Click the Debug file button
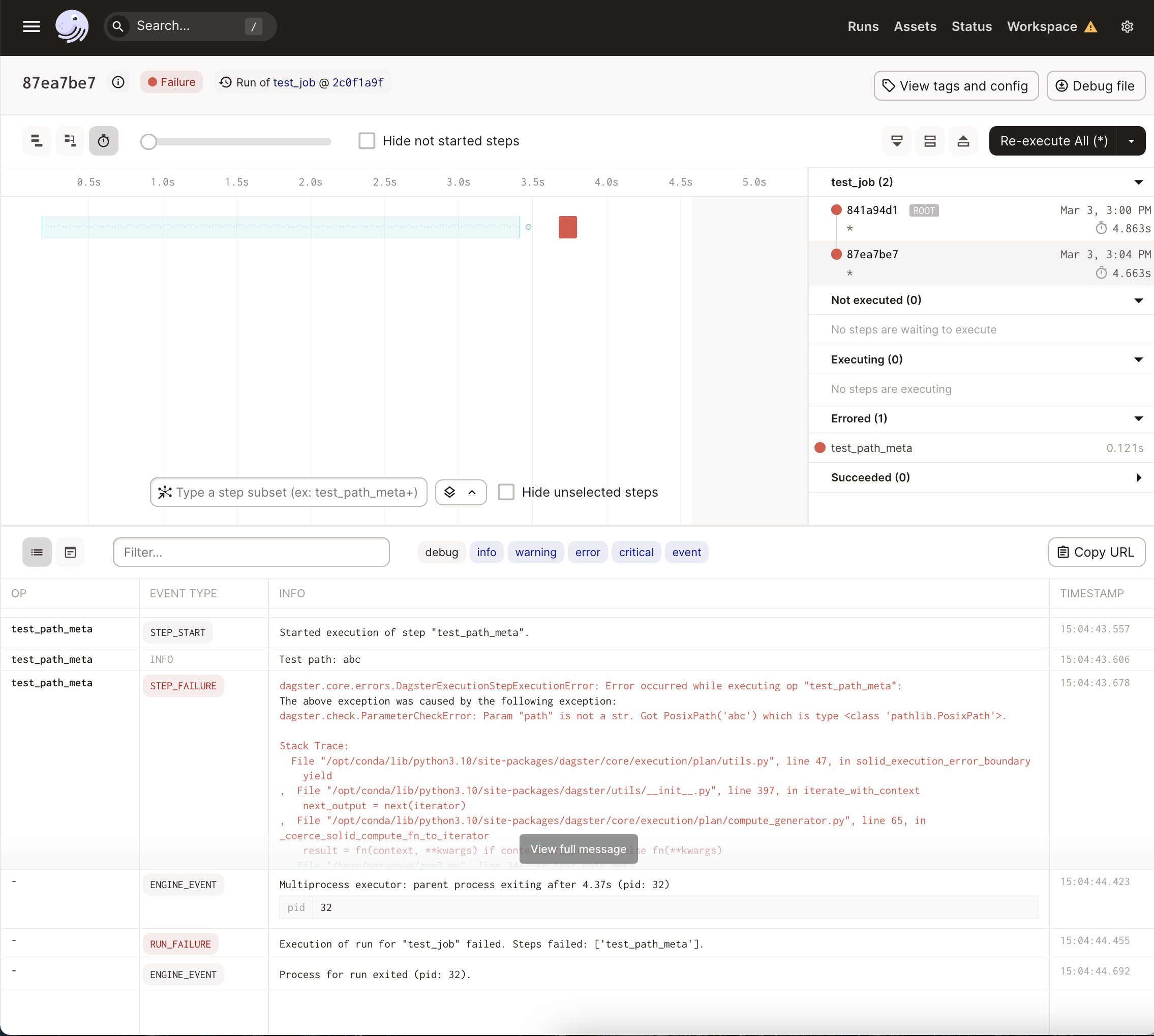 [x=1096, y=86]
